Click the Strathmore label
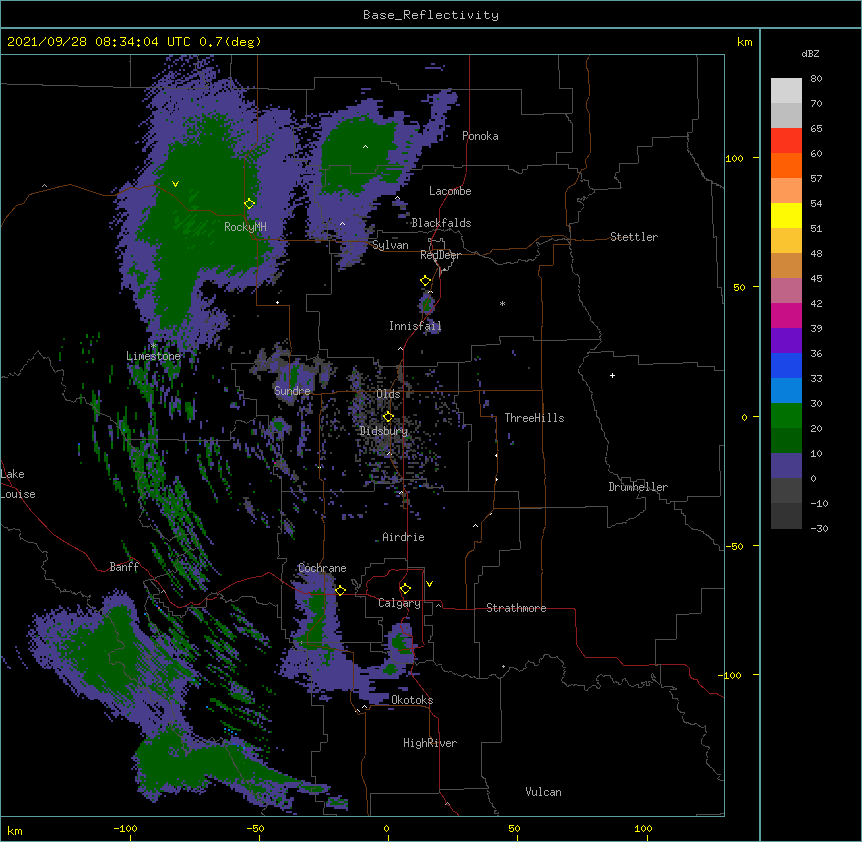The width and height of the screenshot is (862, 842). click(x=516, y=608)
